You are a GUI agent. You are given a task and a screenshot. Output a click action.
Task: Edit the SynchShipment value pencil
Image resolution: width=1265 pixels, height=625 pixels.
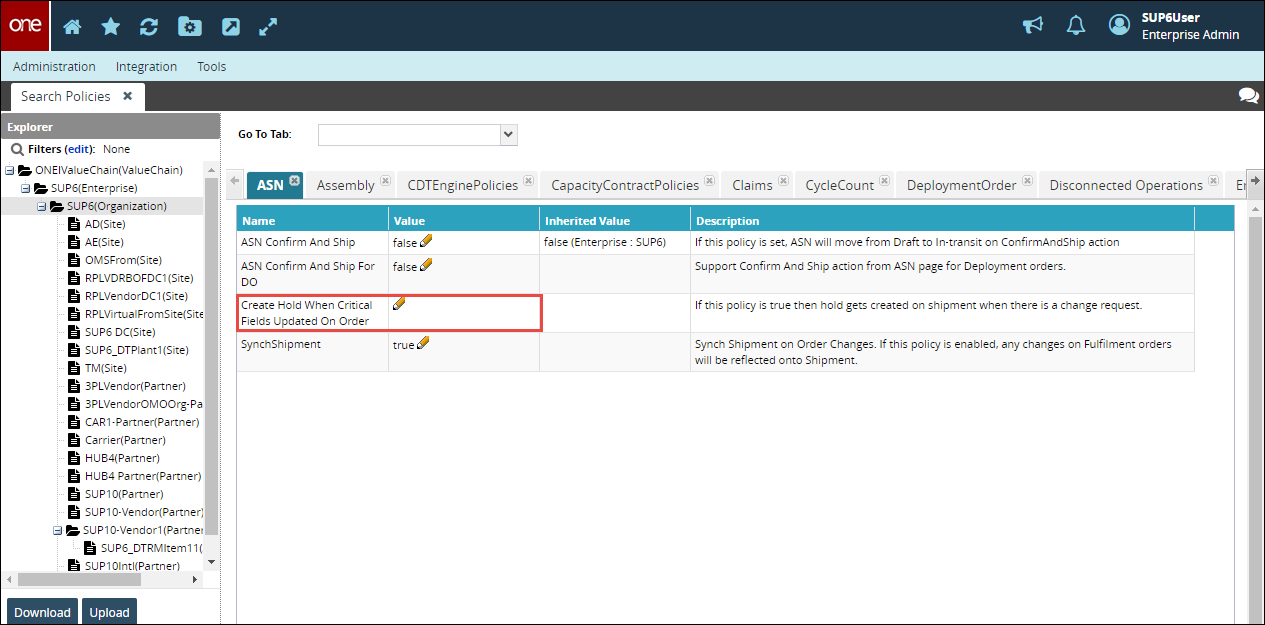[x=423, y=343]
